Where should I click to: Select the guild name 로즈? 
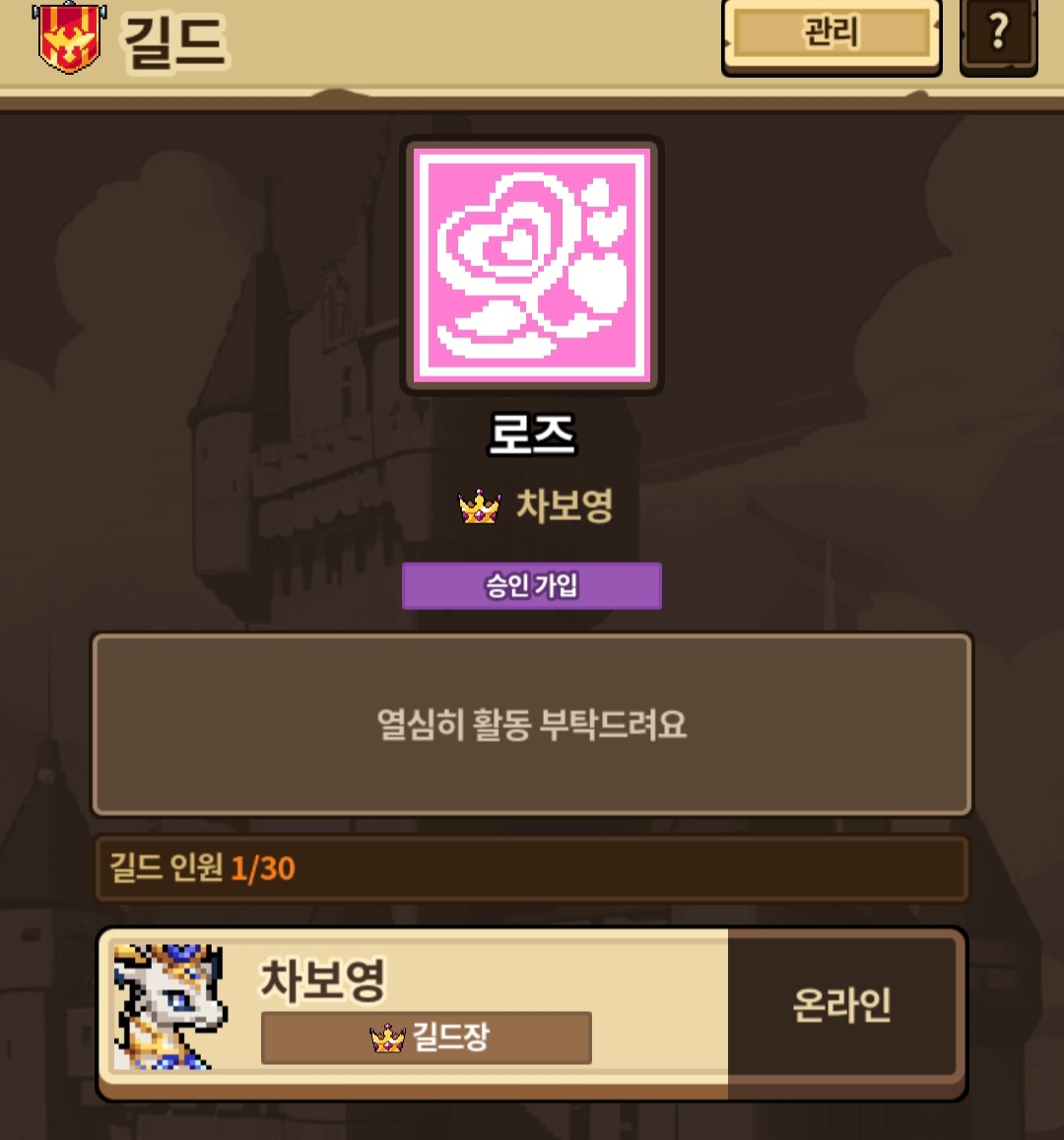click(x=532, y=435)
